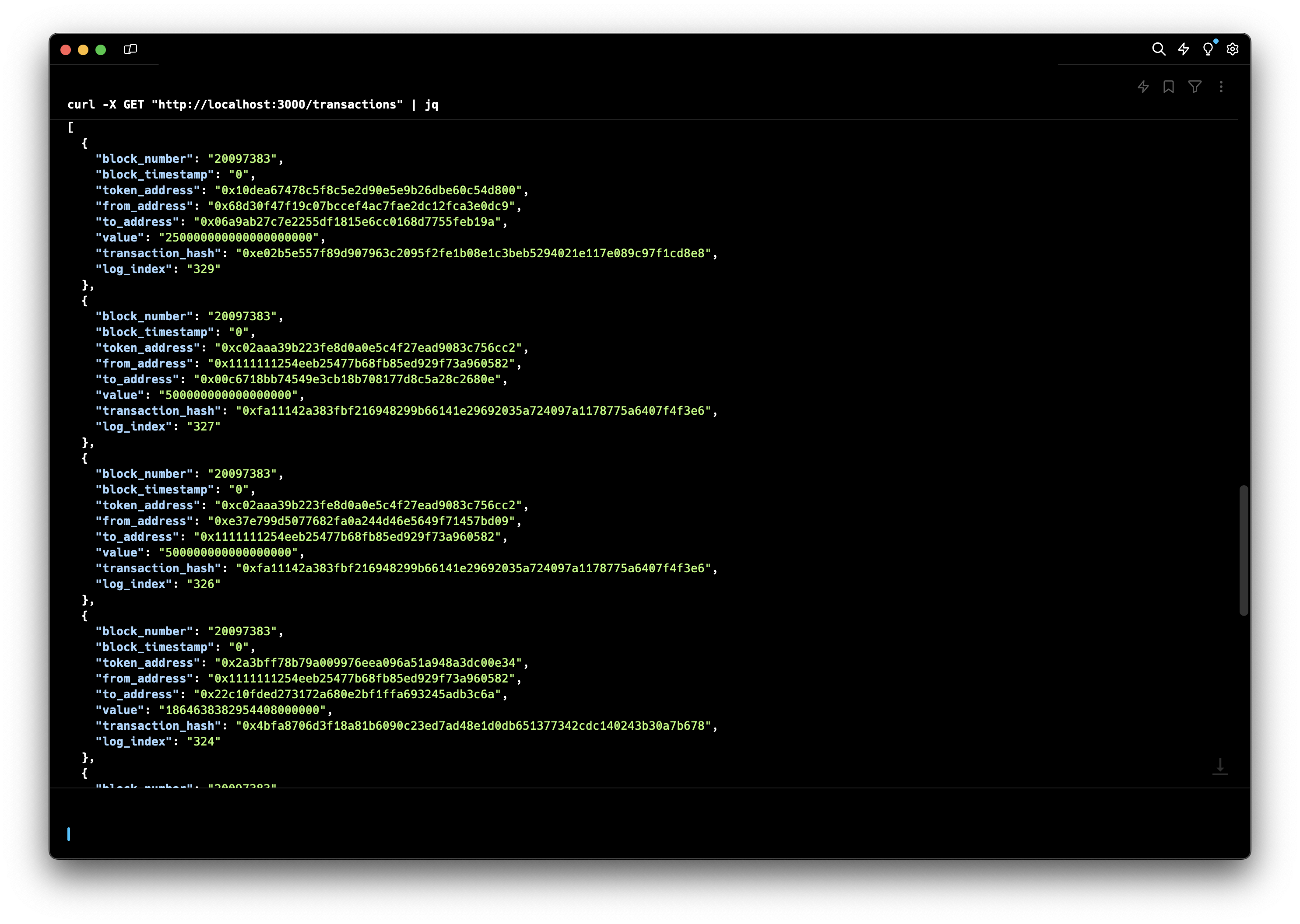The width and height of the screenshot is (1300, 924).
Task: Click from_address 0x68d30f47f19c07bccef4ac7fae2dc12fca3e0dc9
Action: pyautogui.click(x=362, y=206)
